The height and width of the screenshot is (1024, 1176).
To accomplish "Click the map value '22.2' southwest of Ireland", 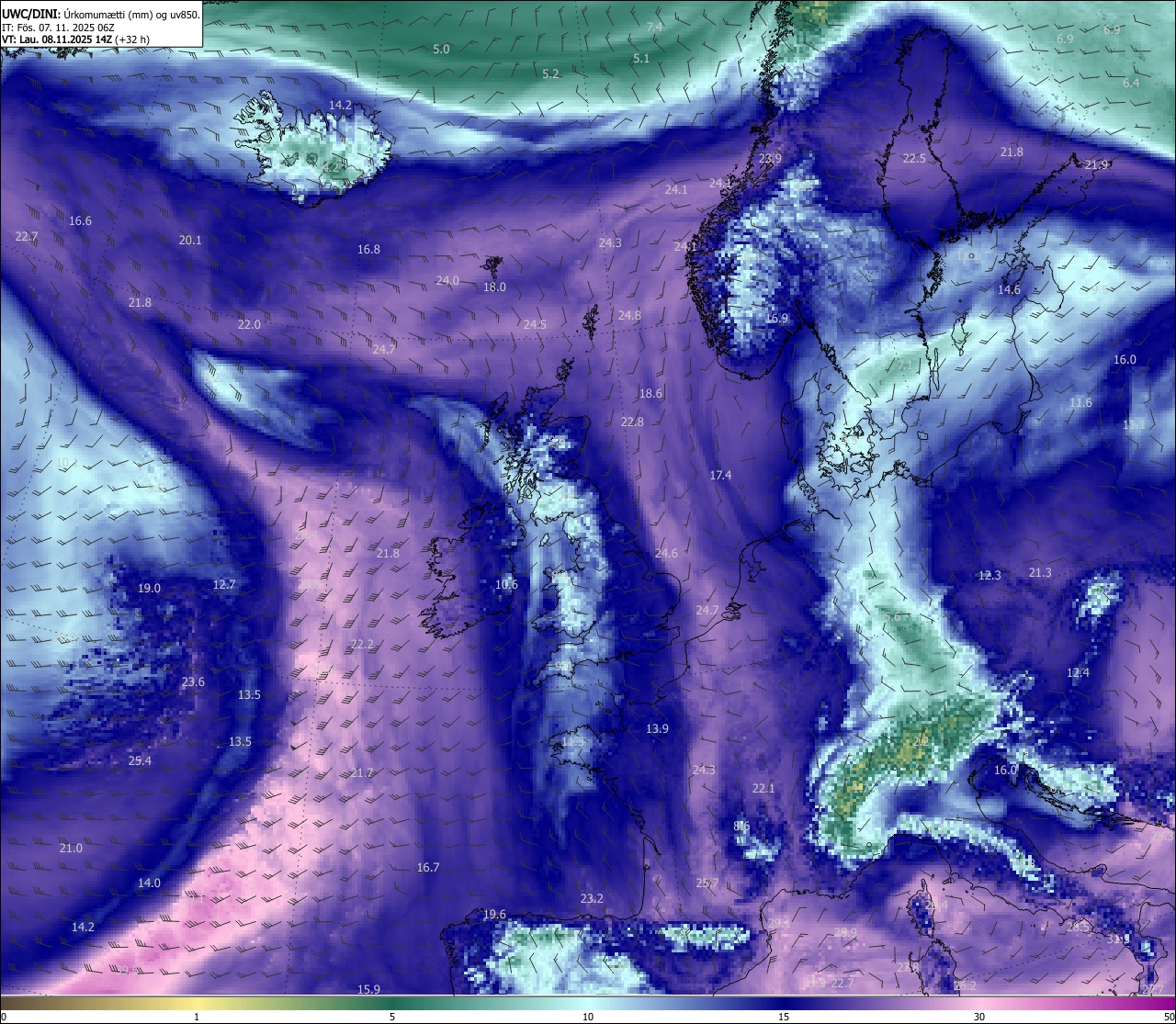I will tap(362, 645).
